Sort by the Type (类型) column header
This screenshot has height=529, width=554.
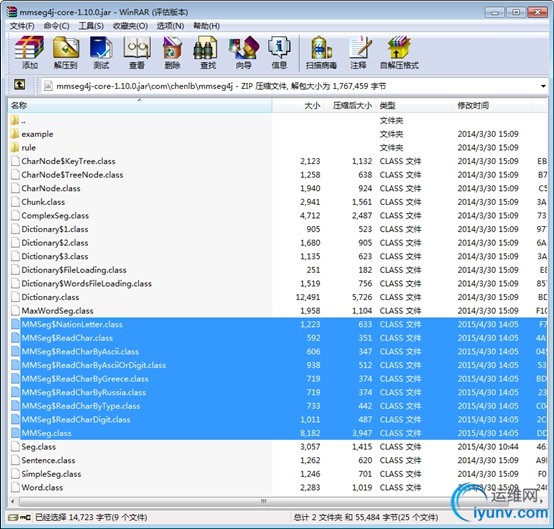(415, 105)
